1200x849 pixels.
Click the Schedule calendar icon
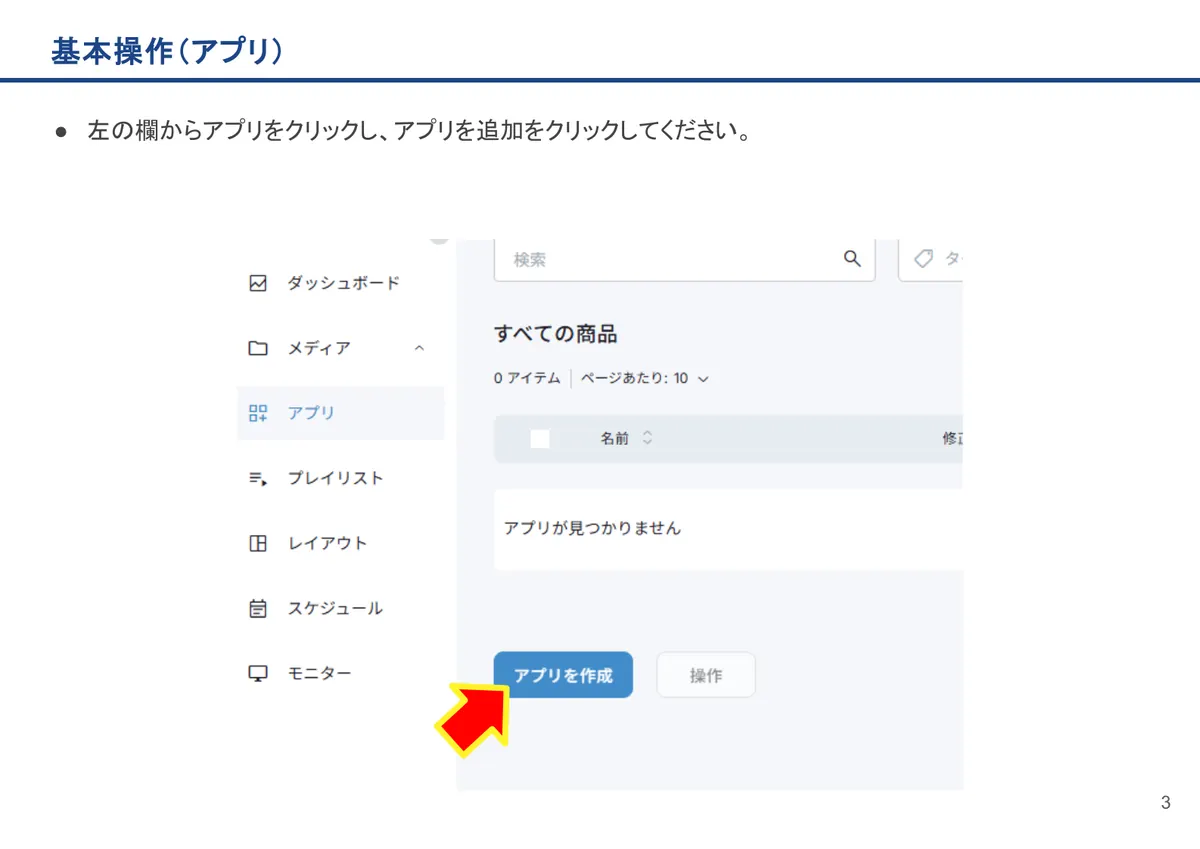pos(258,608)
